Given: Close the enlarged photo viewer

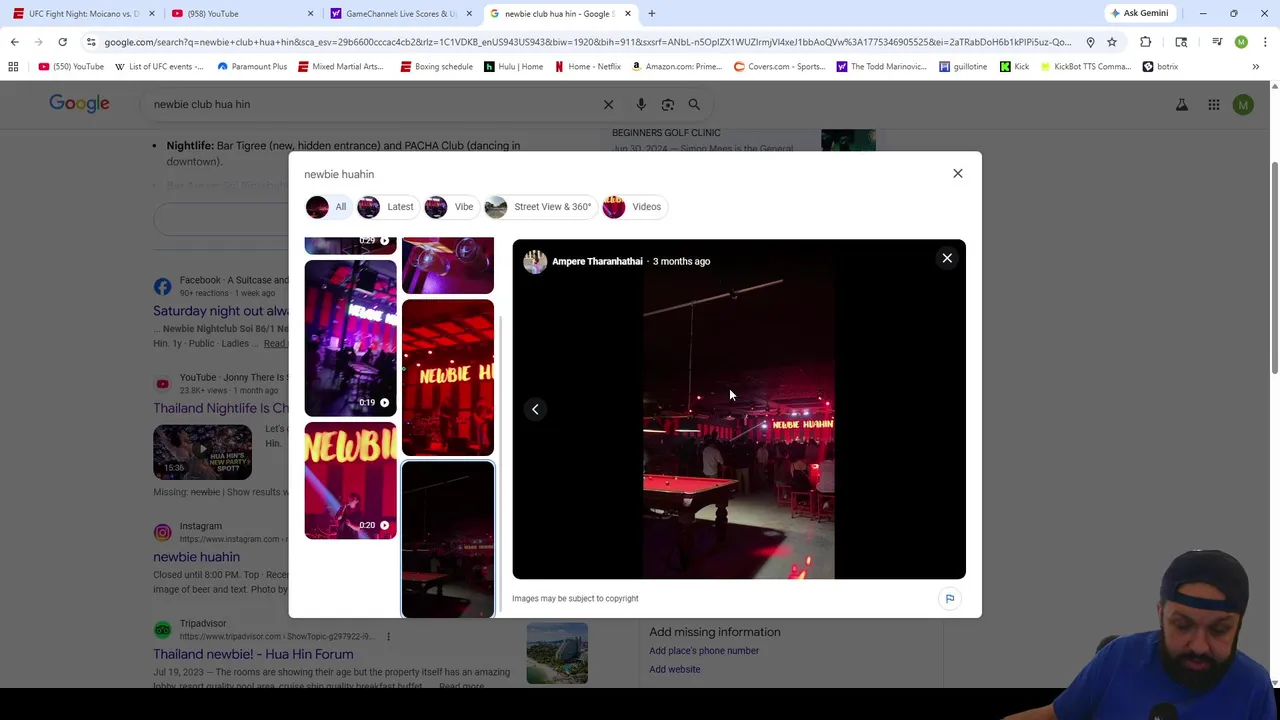Looking at the screenshot, I should (947, 258).
